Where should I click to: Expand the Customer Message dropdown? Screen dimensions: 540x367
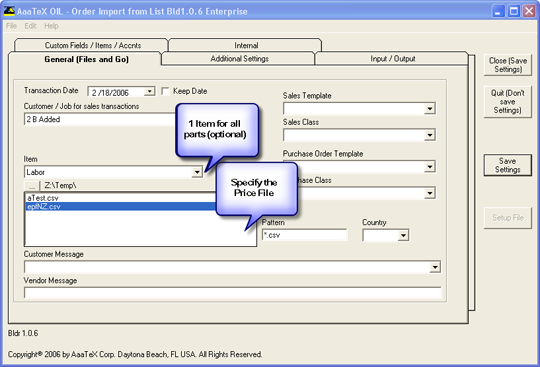point(435,267)
